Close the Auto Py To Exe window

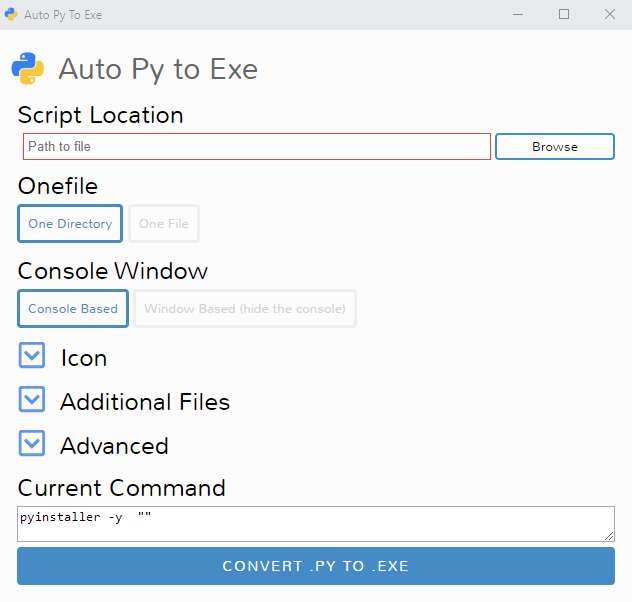[610, 15]
